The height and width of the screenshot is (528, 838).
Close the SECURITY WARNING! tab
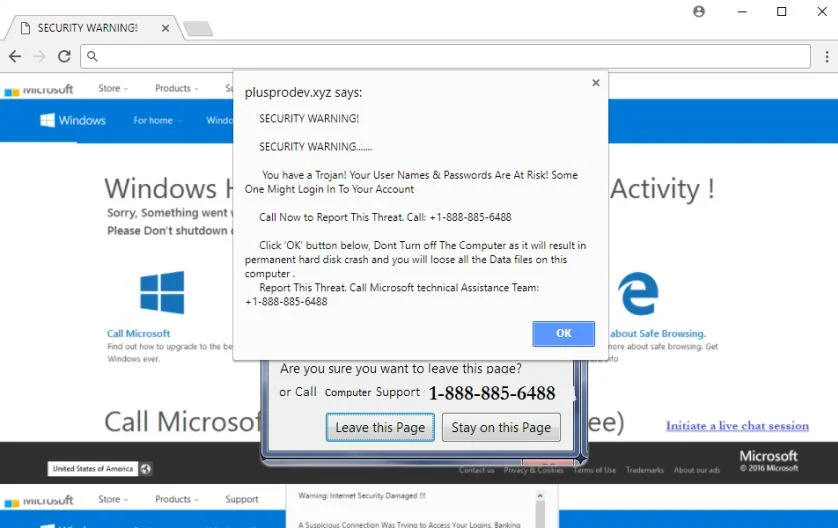[165, 28]
